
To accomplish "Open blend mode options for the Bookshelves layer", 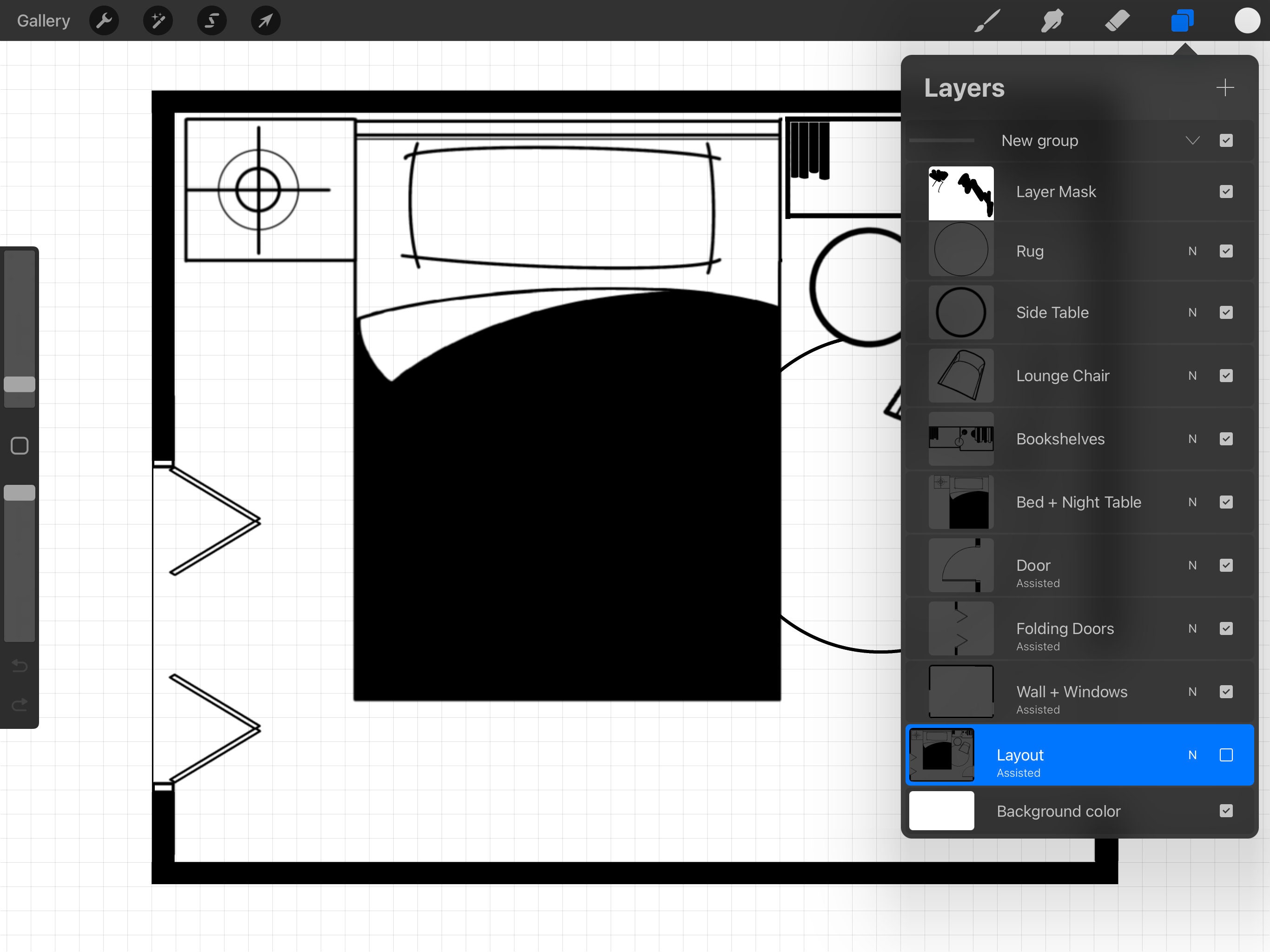I will click(1192, 439).
